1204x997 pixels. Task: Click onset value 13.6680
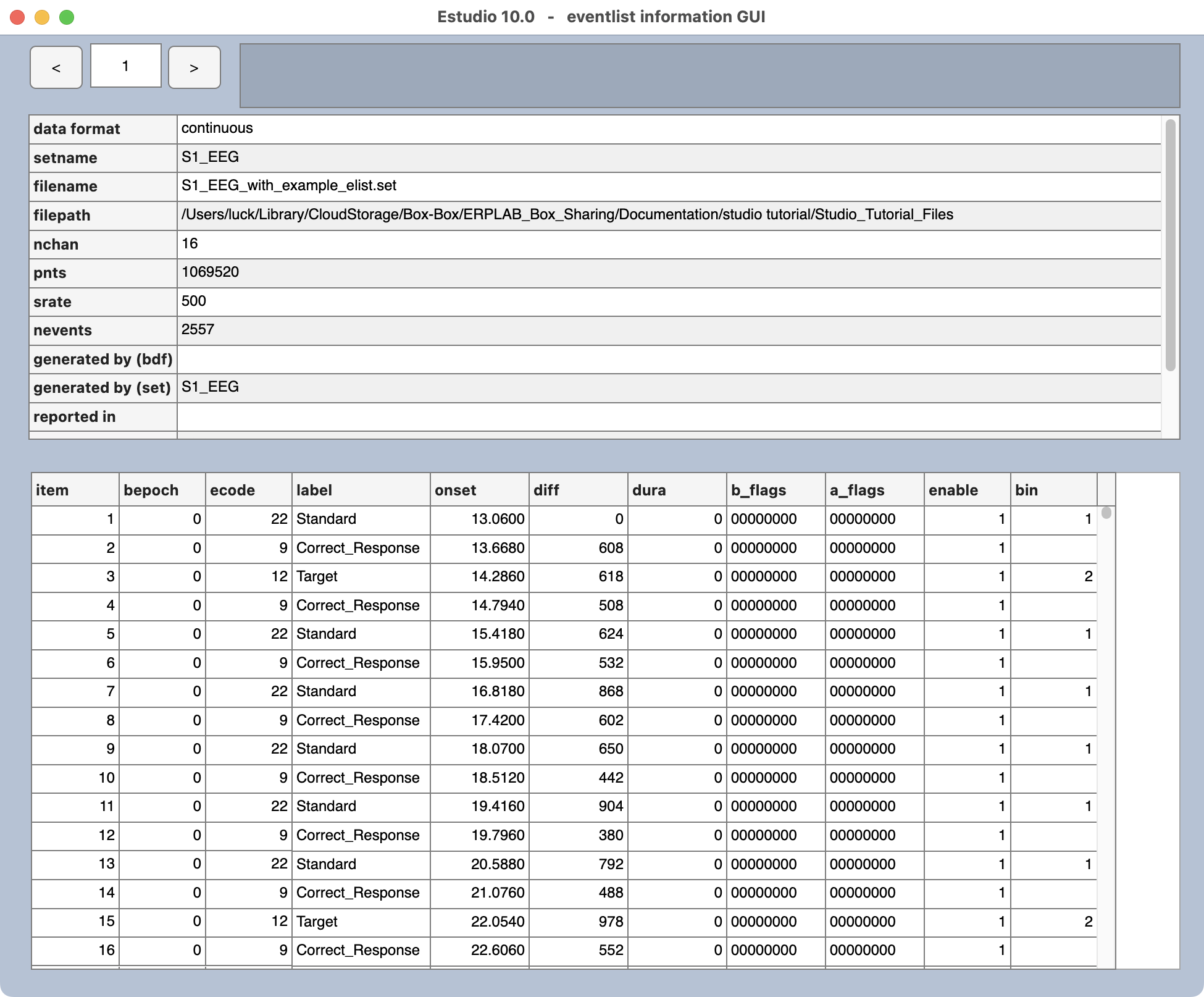[498, 548]
